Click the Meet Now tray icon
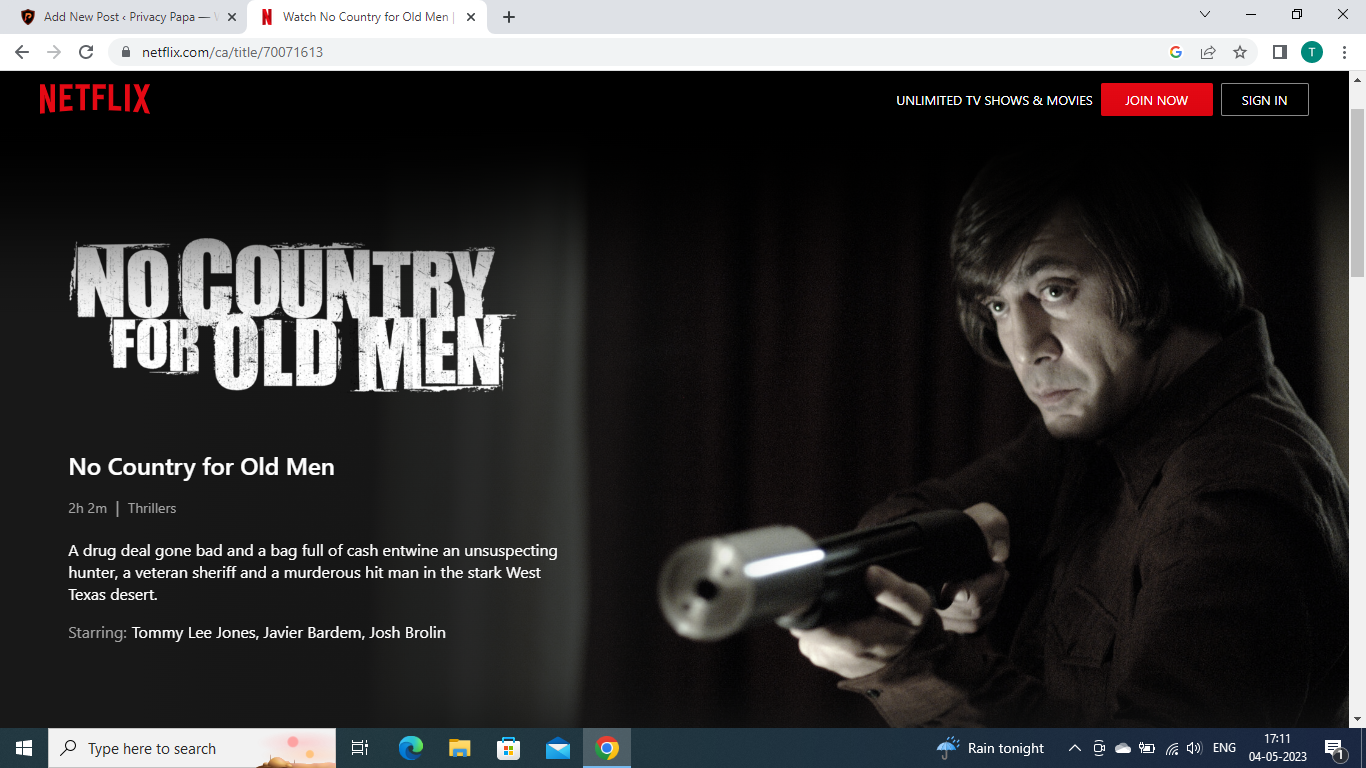This screenshot has width=1366, height=768. click(x=1099, y=748)
